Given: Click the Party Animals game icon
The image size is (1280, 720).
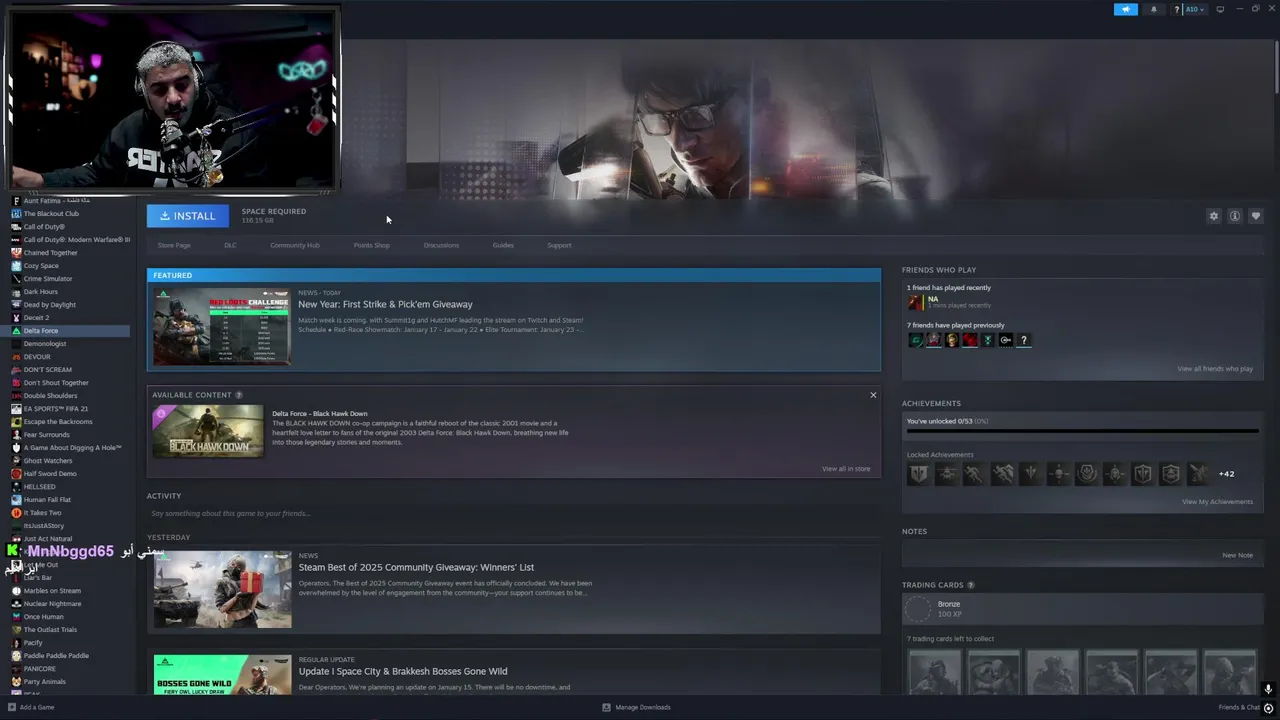Looking at the screenshot, I should 16,682.
